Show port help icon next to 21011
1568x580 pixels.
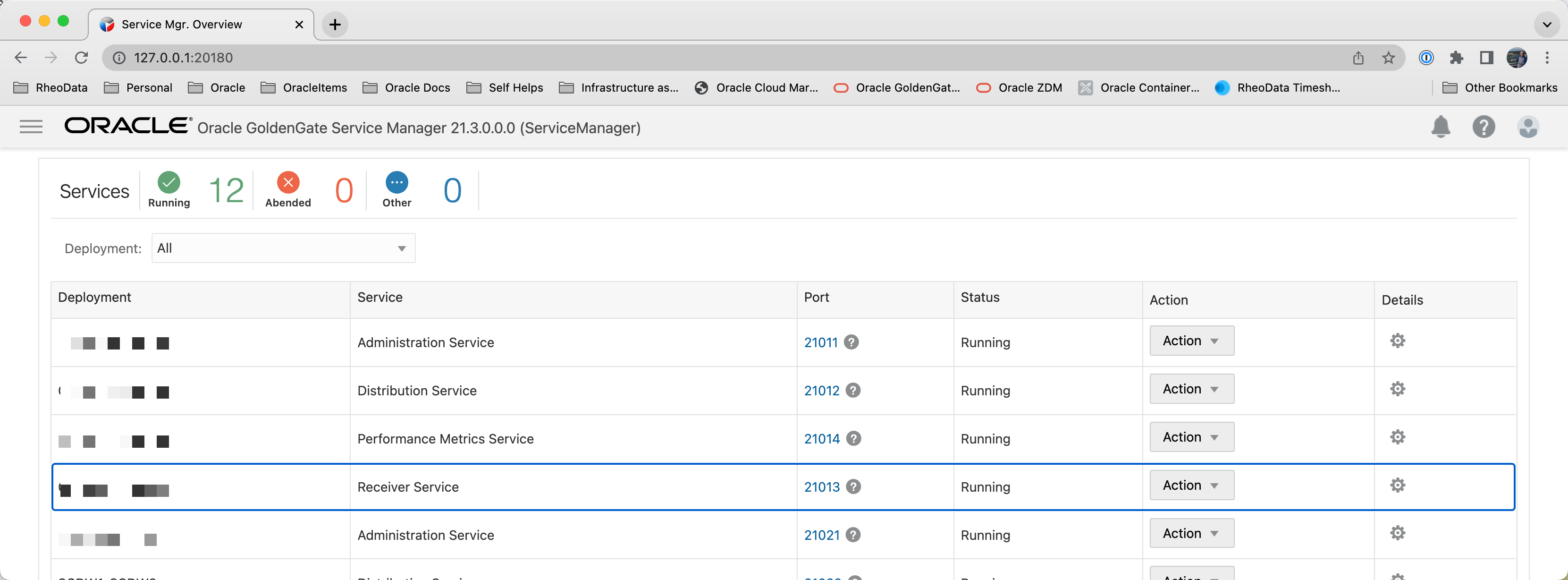tap(851, 342)
